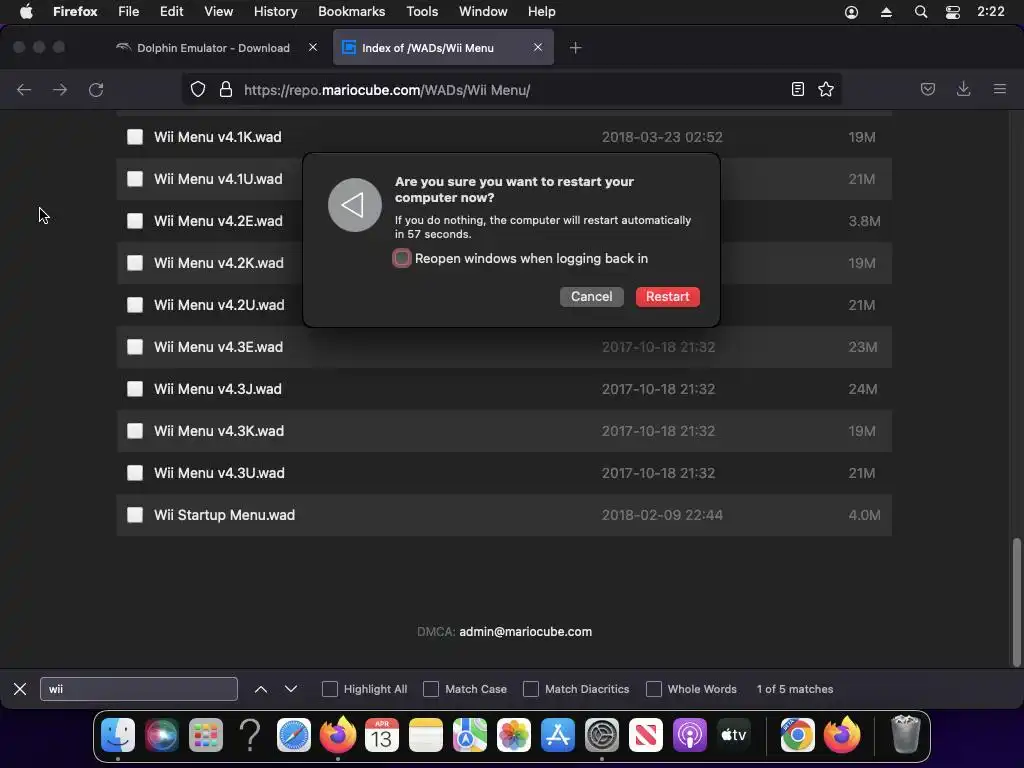Open Control Center in menu bar
This screenshot has height=768, width=1024.
point(953,12)
